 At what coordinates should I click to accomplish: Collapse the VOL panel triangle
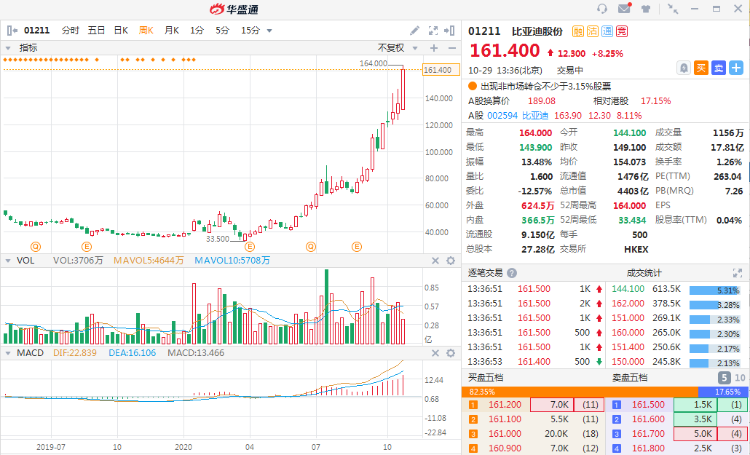[x=8, y=261]
